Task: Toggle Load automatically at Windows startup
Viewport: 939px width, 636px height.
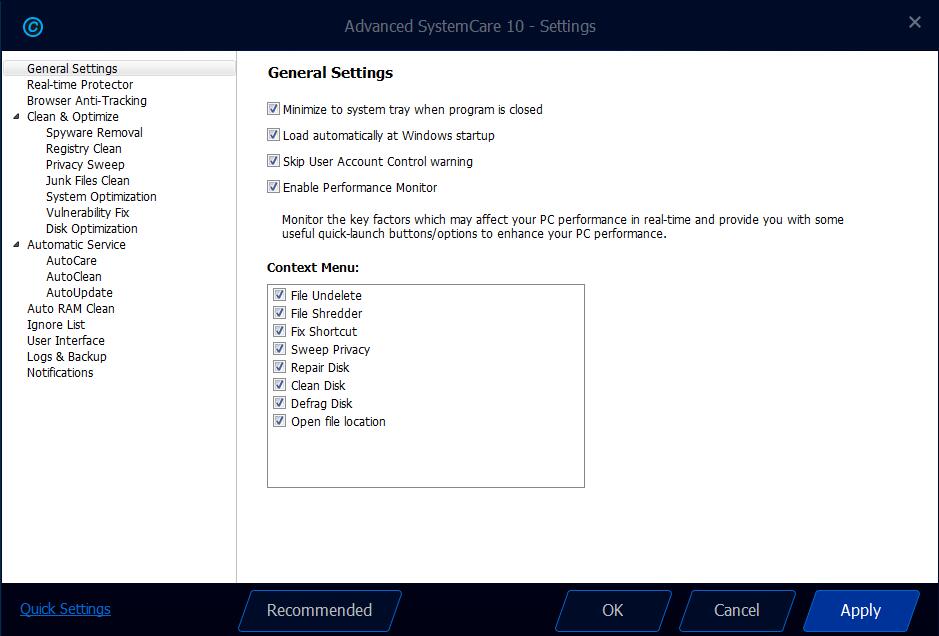Action: [273, 135]
